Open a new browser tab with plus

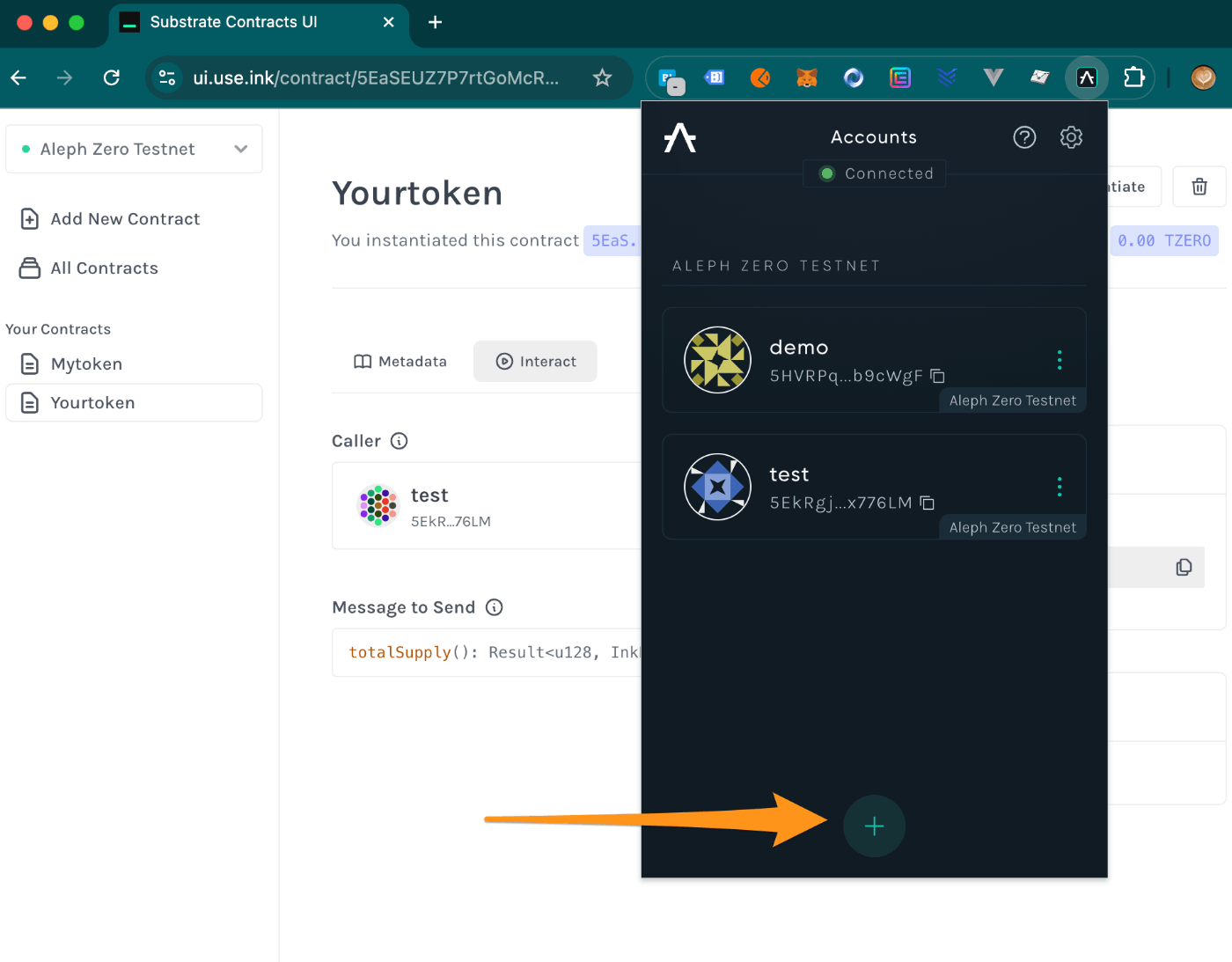[435, 22]
